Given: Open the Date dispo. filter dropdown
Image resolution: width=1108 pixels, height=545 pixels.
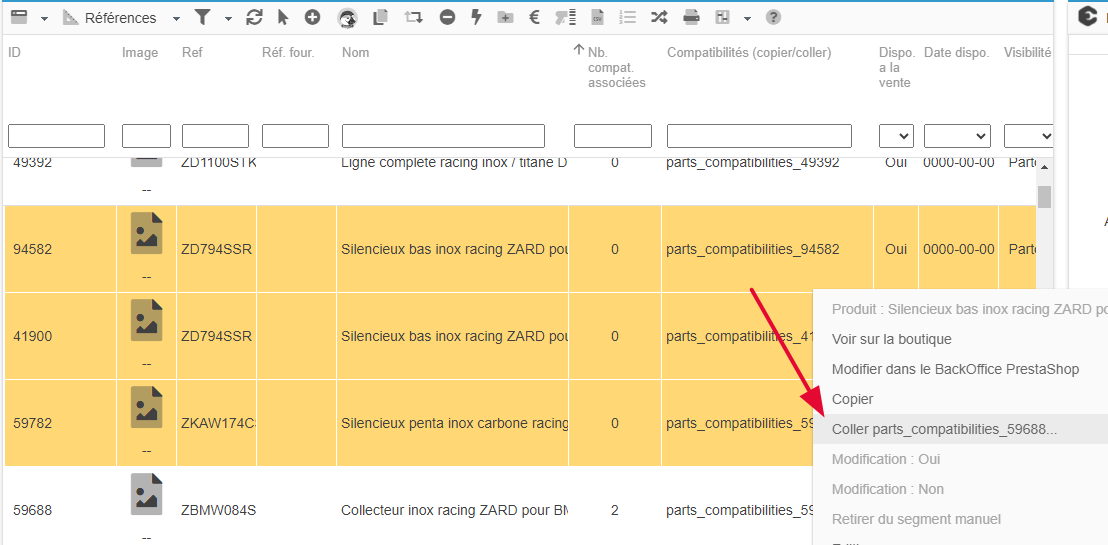Looking at the screenshot, I should (x=956, y=136).
